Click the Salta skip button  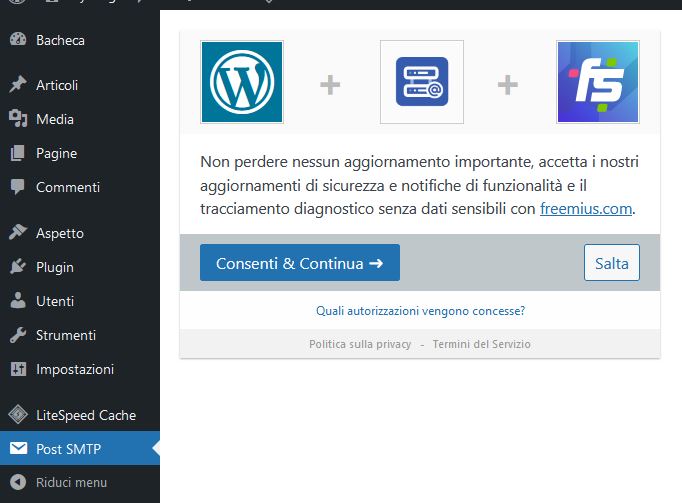612,262
